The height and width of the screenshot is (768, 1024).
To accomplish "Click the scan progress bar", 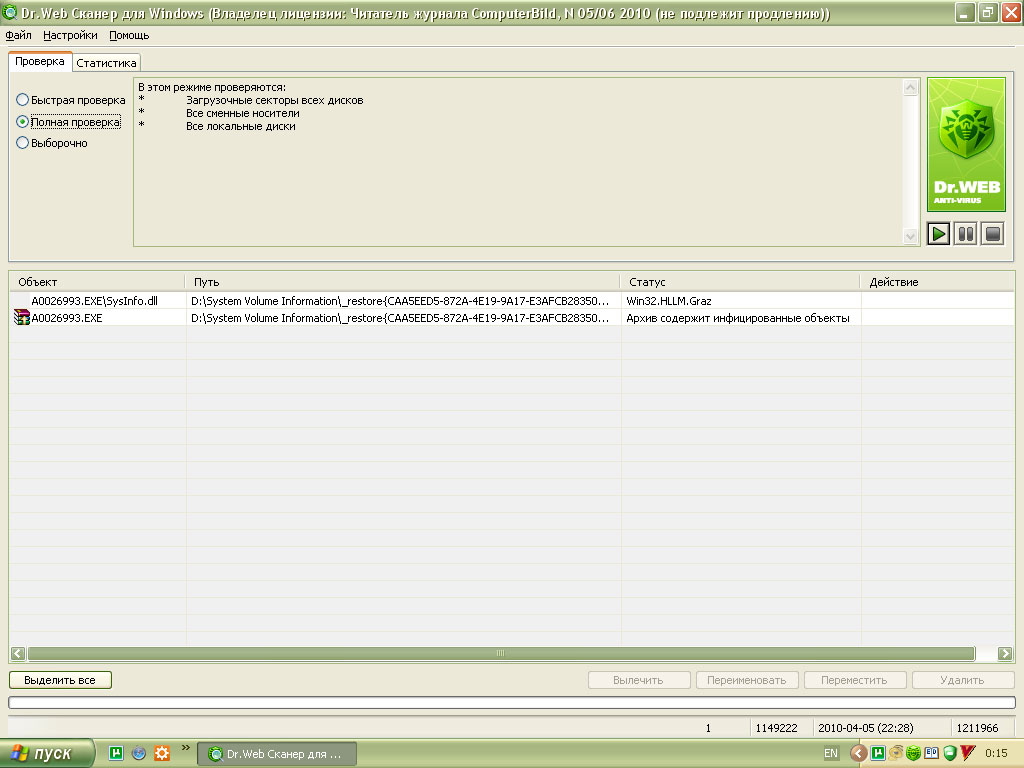I will click(x=511, y=703).
